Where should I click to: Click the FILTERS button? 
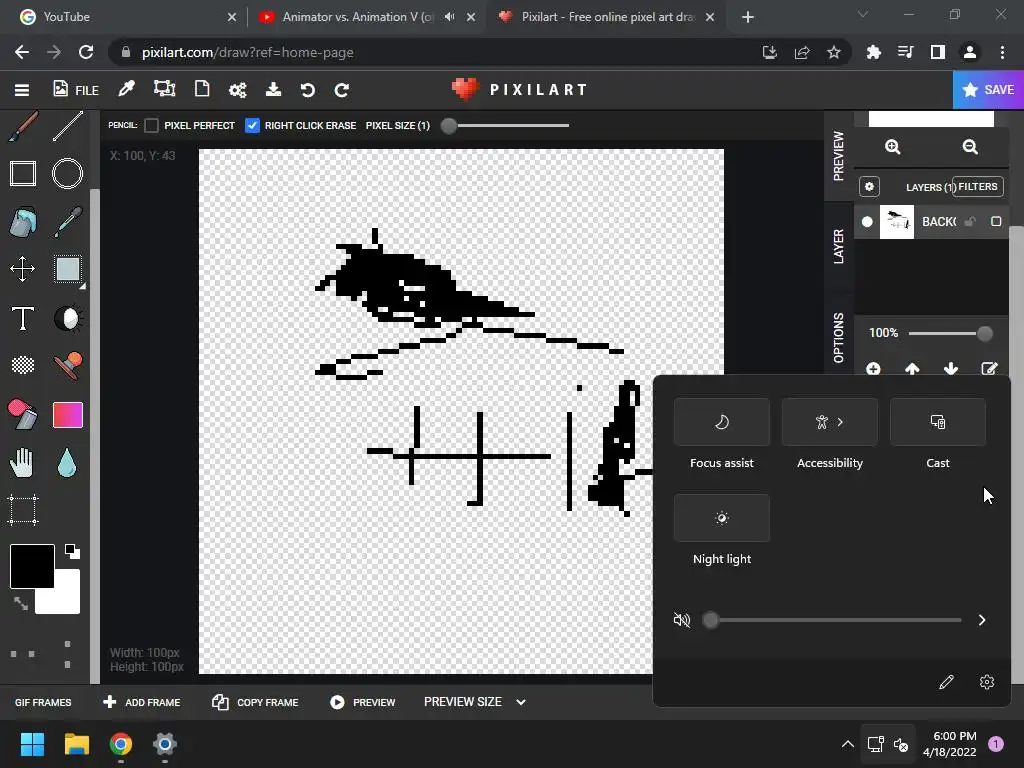(978, 187)
